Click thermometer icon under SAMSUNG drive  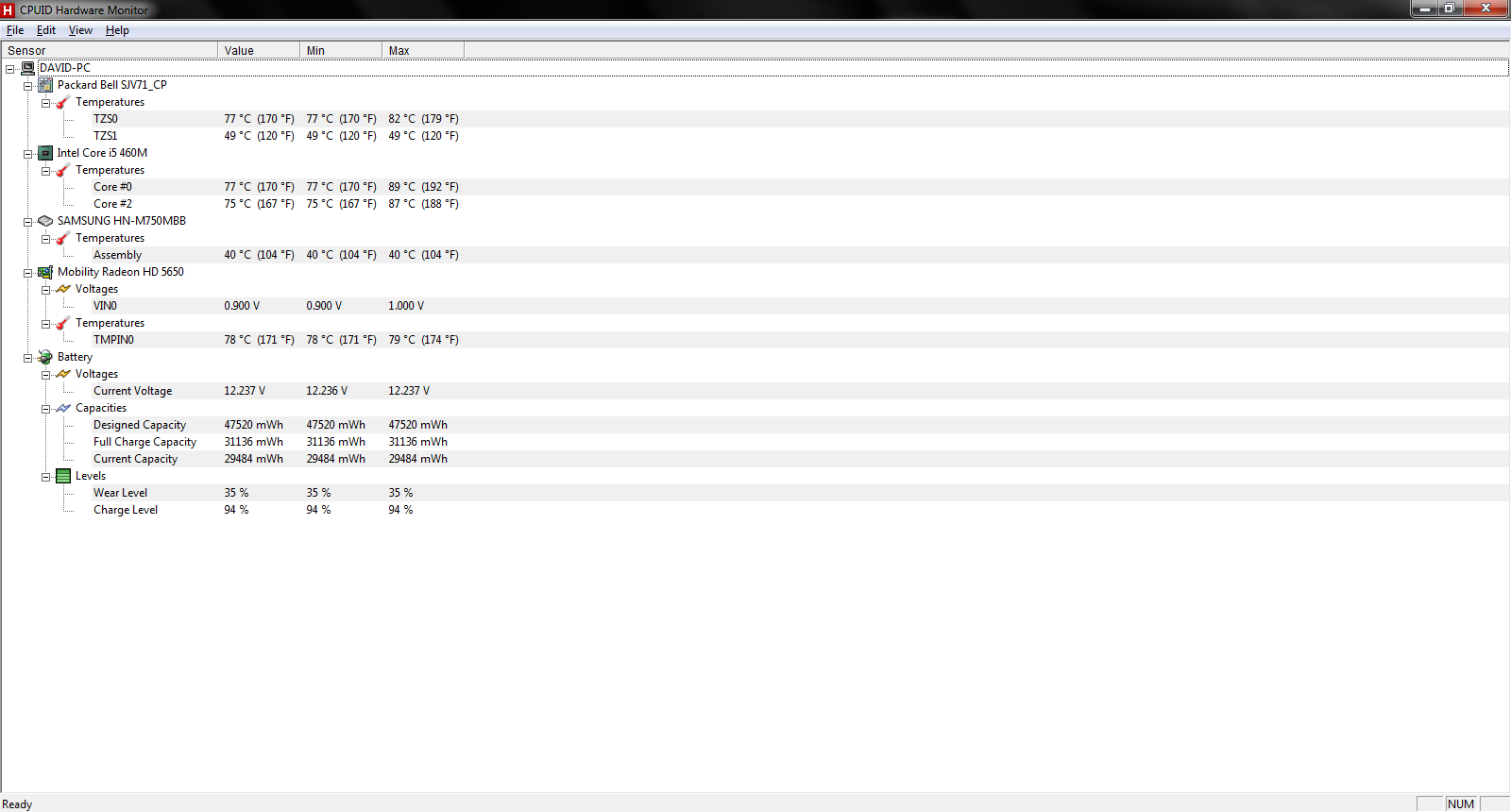coord(63,238)
